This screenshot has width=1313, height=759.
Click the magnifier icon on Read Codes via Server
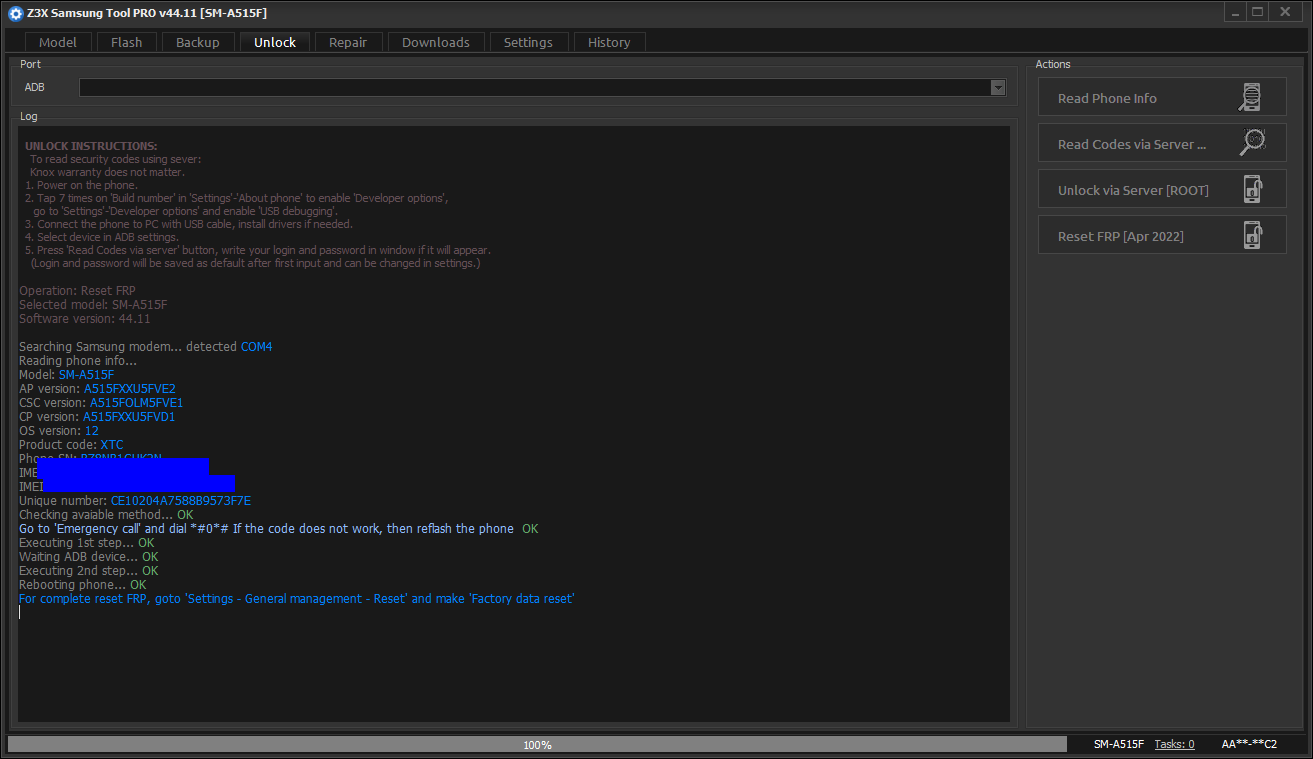[1251, 143]
